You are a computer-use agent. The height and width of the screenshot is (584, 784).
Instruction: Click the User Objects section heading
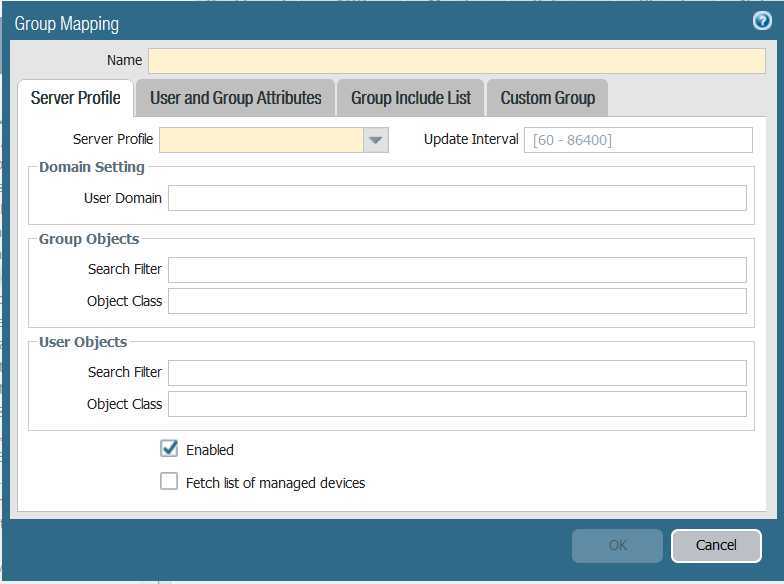point(83,342)
